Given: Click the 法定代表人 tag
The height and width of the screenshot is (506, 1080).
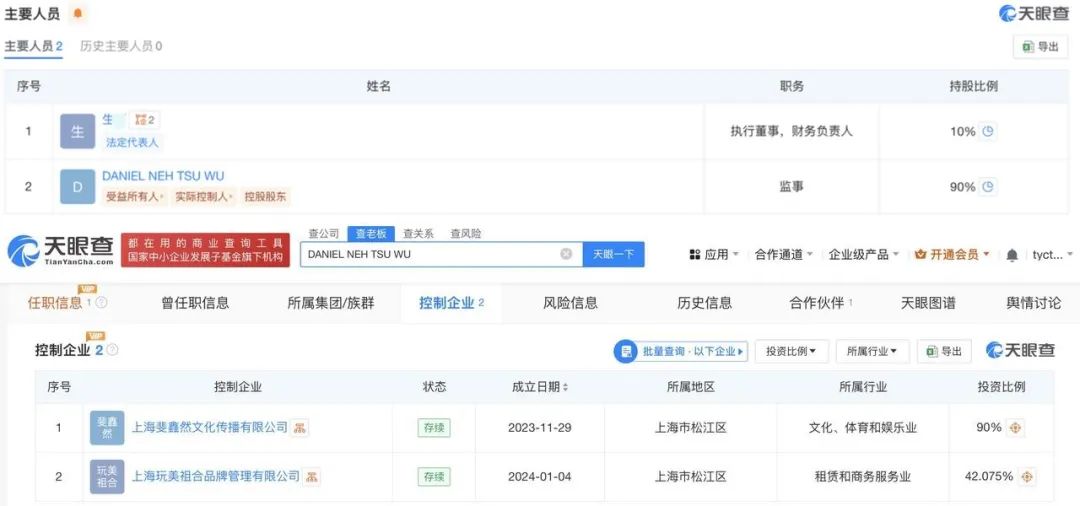Looking at the screenshot, I should pyautogui.click(x=132, y=143).
